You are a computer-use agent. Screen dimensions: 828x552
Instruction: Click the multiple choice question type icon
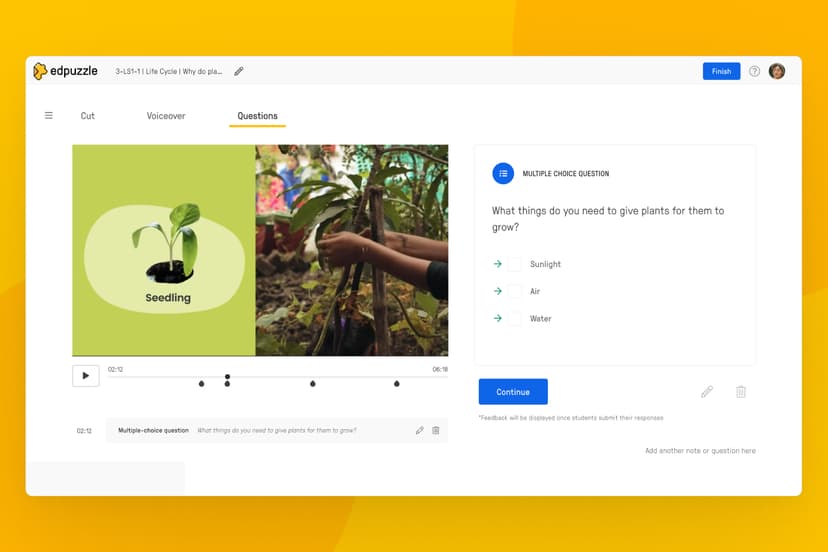point(503,173)
